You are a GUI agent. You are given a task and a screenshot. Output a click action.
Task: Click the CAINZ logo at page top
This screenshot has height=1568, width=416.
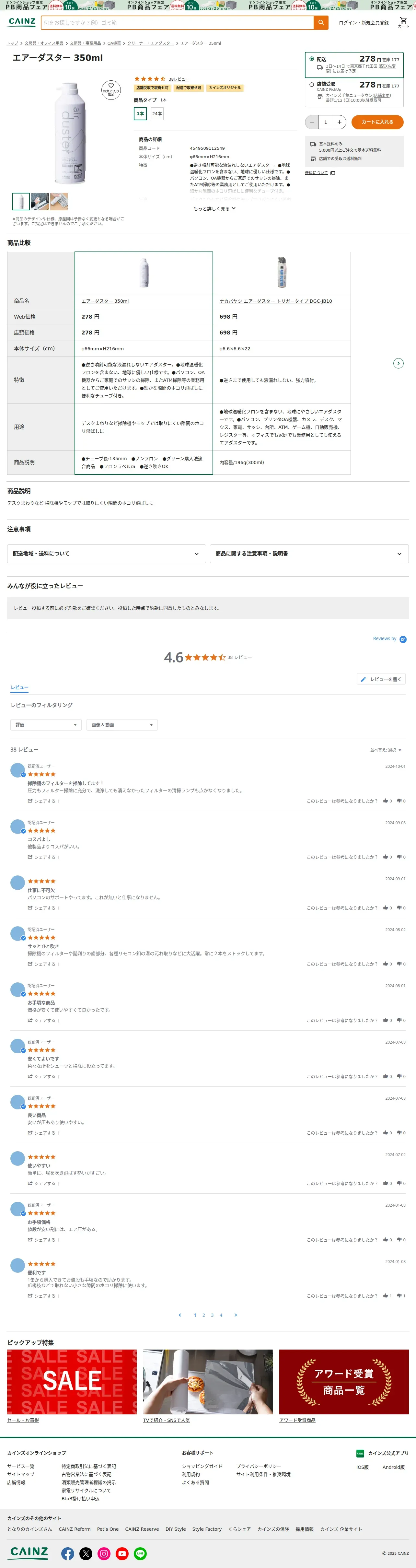(x=22, y=22)
